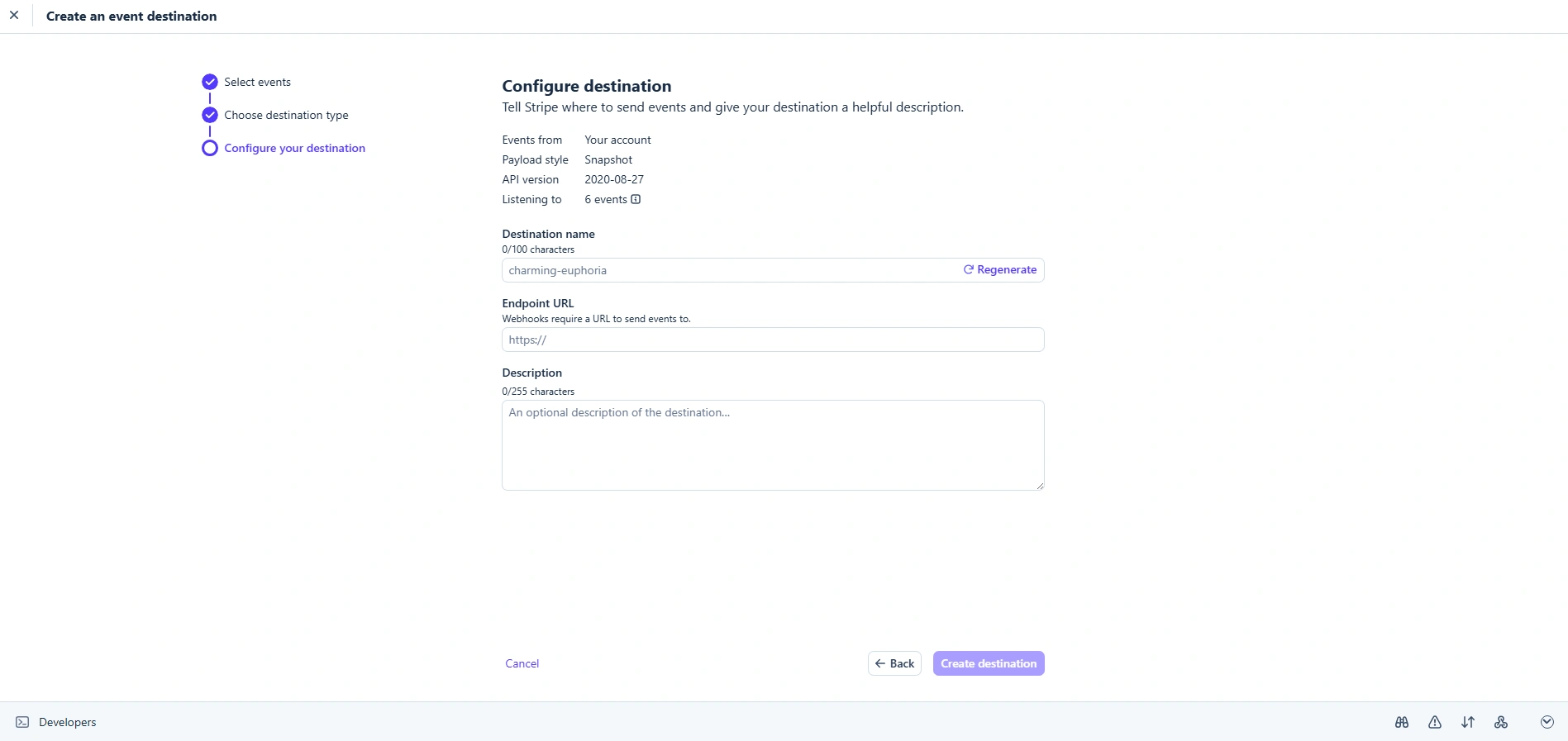Click into the Endpoint URL field
The image size is (1568, 741).
click(x=773, y=340)
